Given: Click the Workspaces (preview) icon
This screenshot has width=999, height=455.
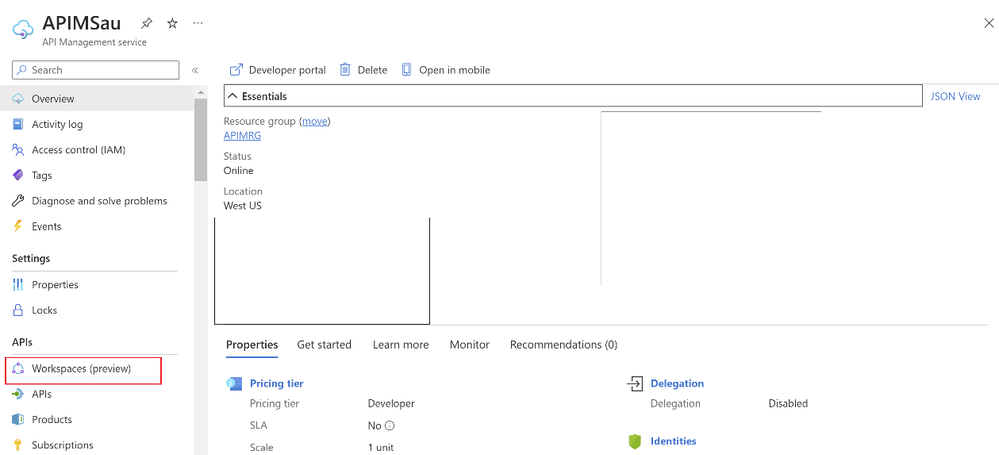Looking at the screenshot, I should click(18, 368).
